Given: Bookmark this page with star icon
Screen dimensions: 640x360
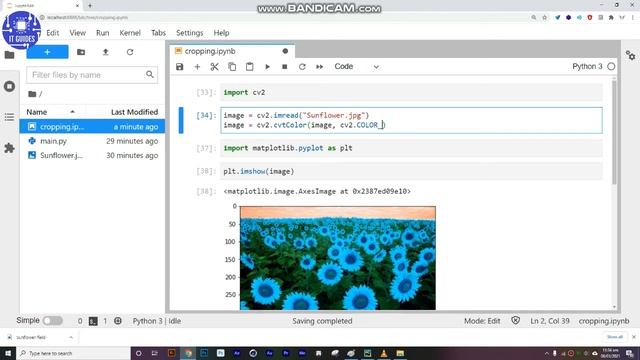Looking at the screenshot, I should click(544, 18).
